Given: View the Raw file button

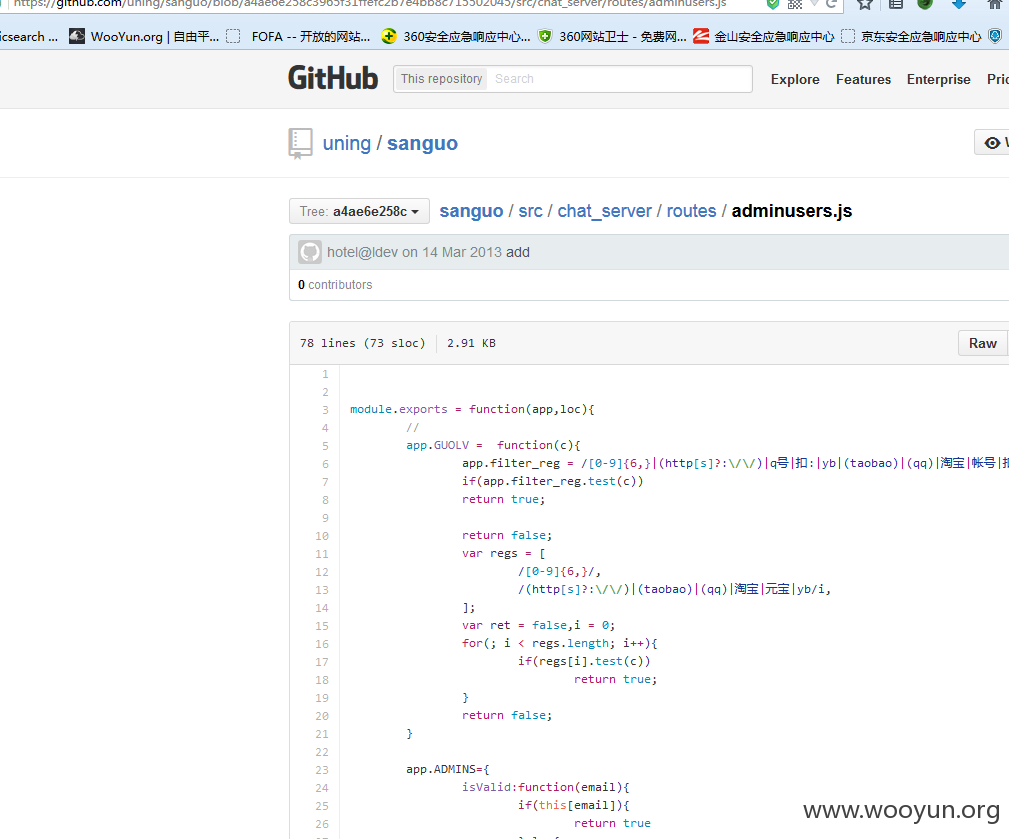Looking at the screenshot, I should point(983,343).
